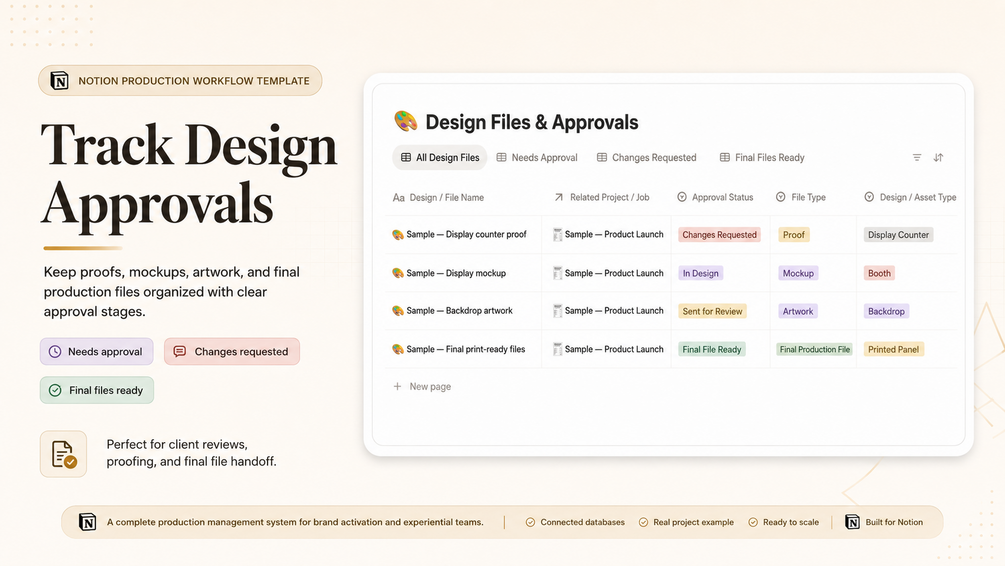Click the Design Files & Approvals title
The height and width of the screenshot is (566, 1005).
pos(532,122)
